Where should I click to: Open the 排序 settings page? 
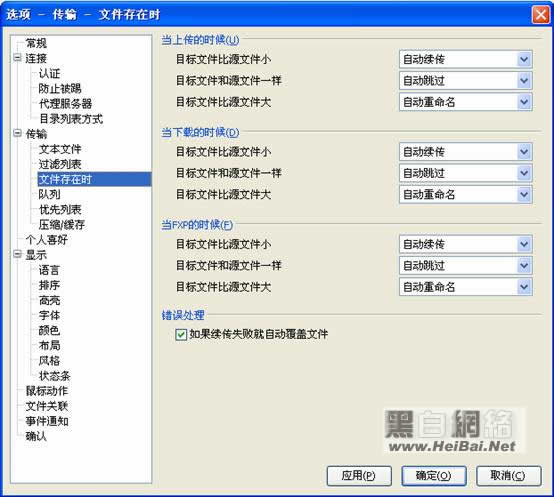49,285
